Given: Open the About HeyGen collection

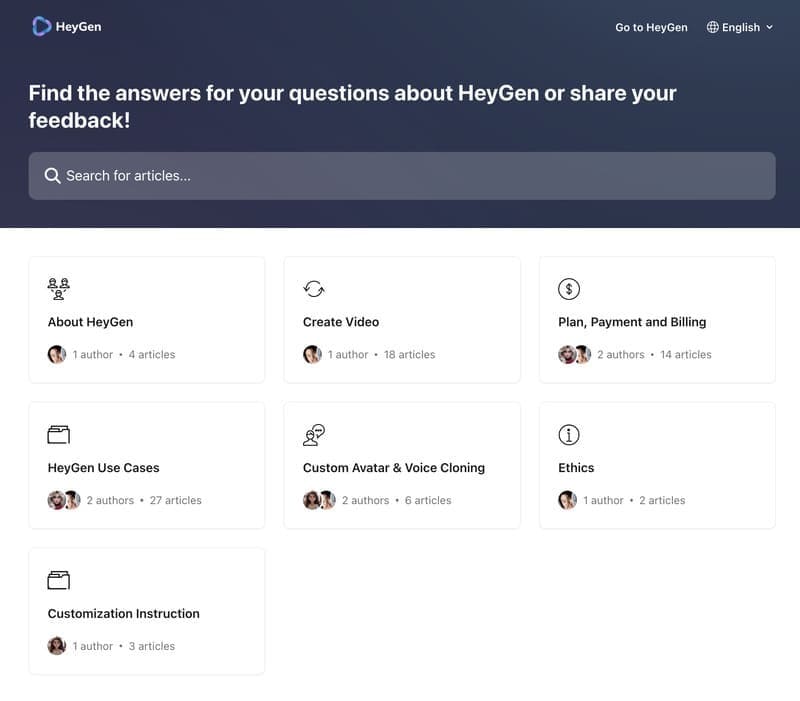Looking at the screenshot, I should (x=147, y=320).
